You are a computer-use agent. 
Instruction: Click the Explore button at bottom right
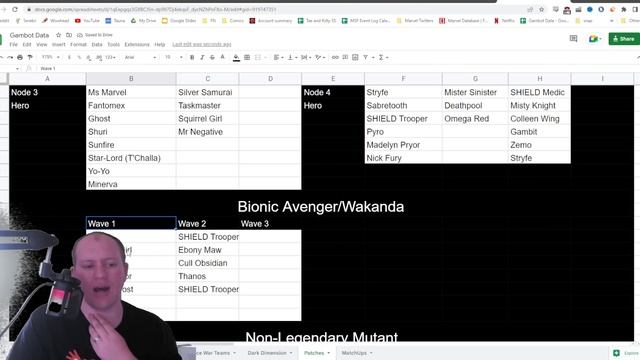626,353
